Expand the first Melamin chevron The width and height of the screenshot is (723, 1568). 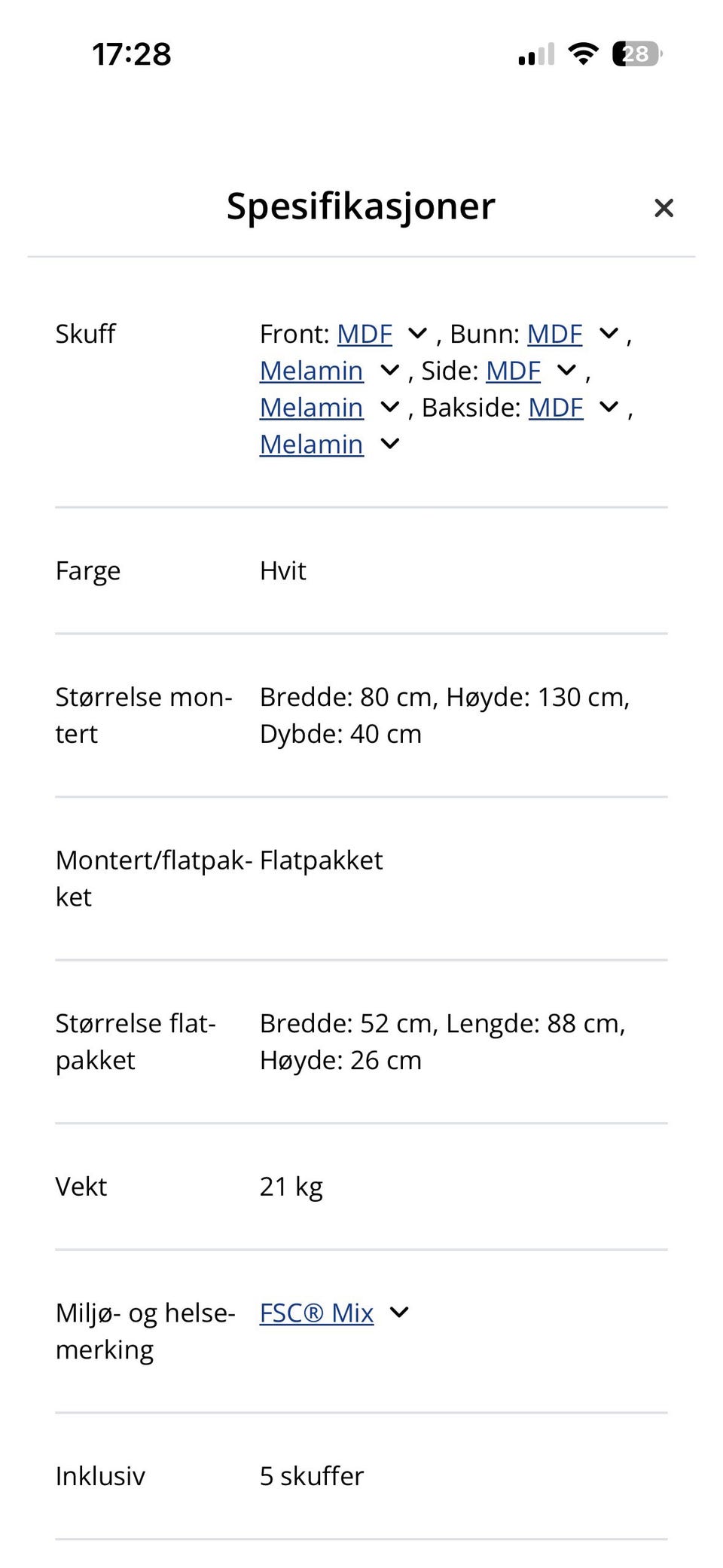[389, 371]
